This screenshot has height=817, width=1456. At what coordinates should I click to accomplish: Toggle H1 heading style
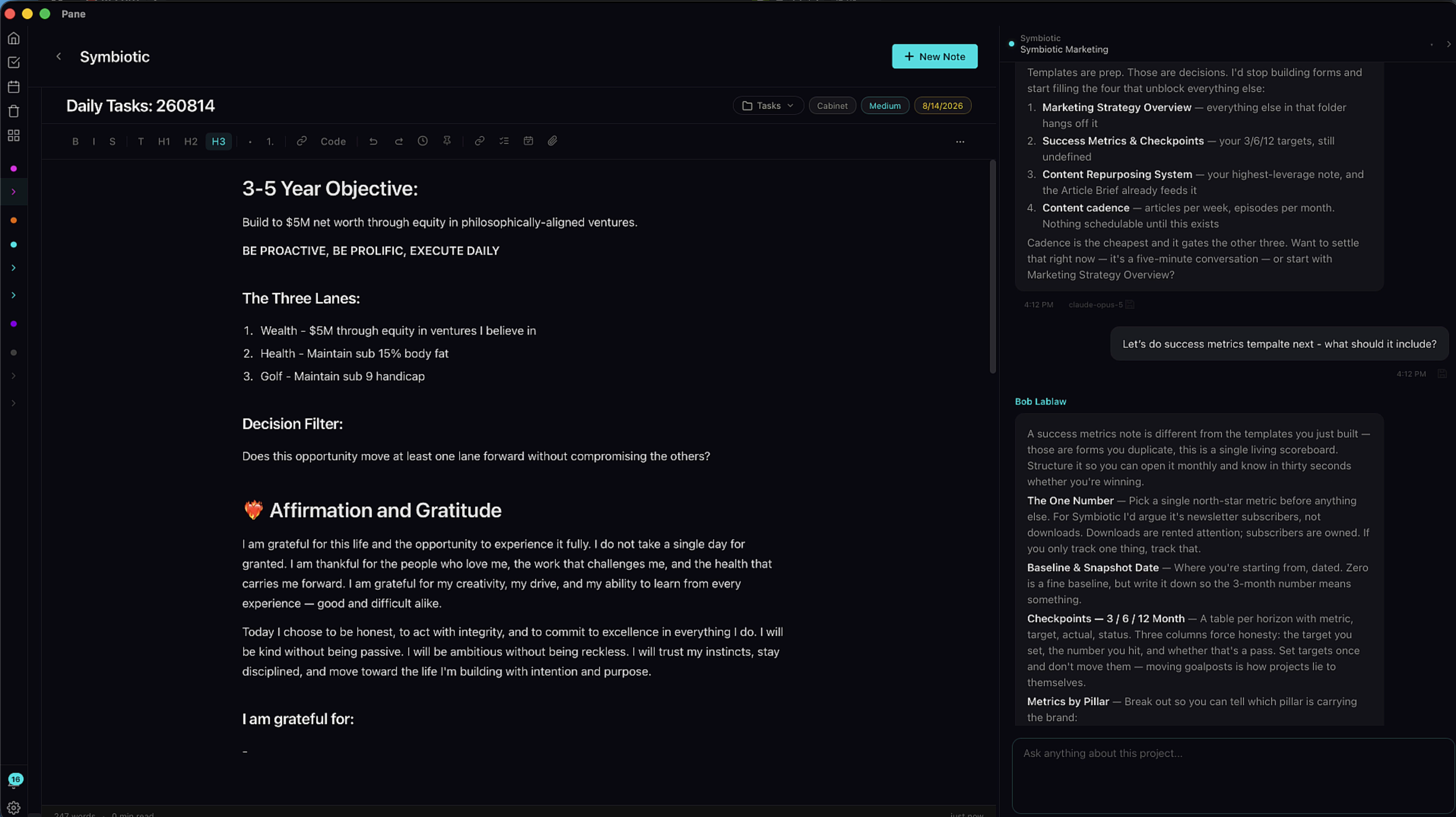[x=164, y=141]
